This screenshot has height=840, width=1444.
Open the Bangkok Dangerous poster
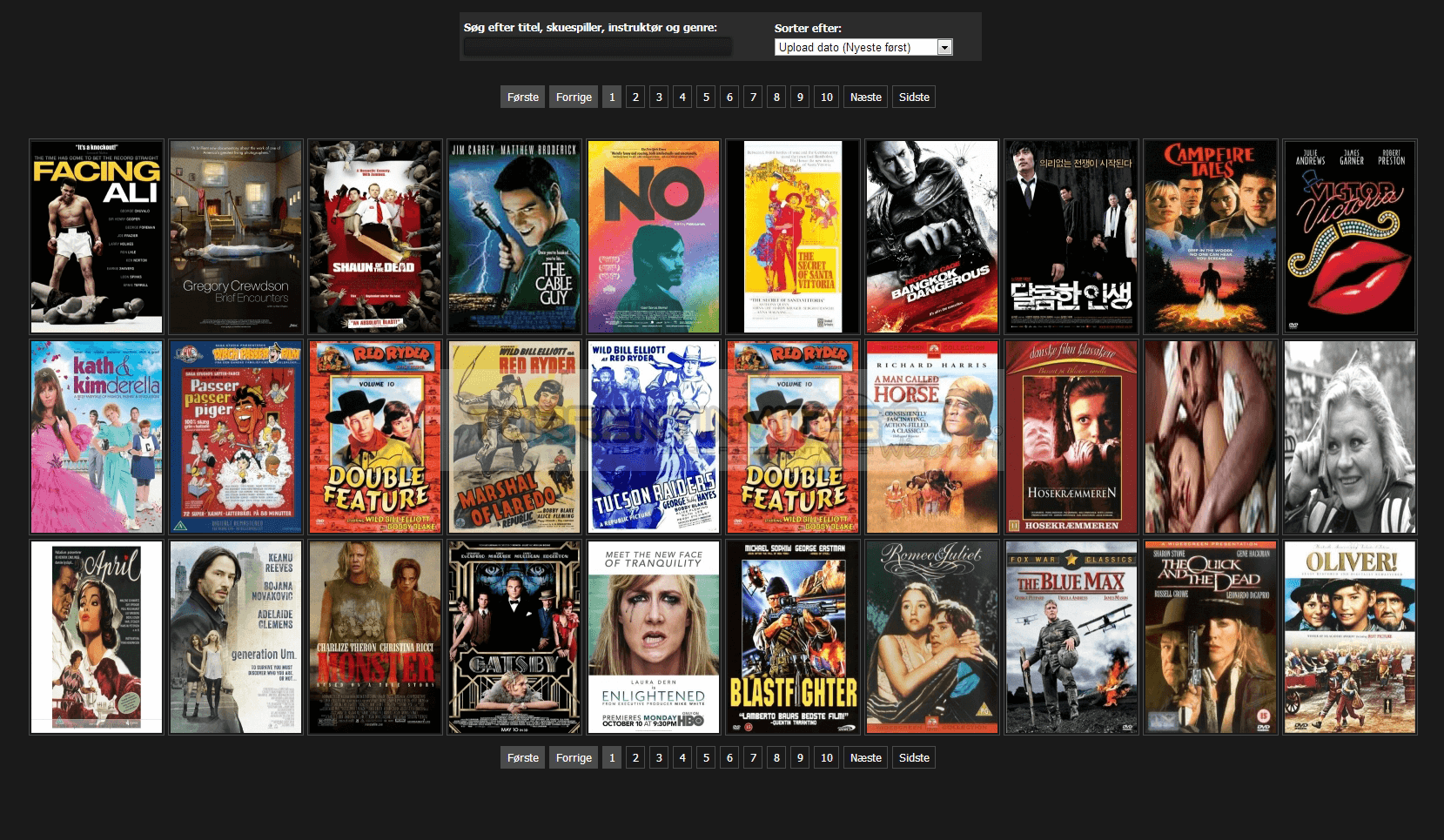pos(932,237)
